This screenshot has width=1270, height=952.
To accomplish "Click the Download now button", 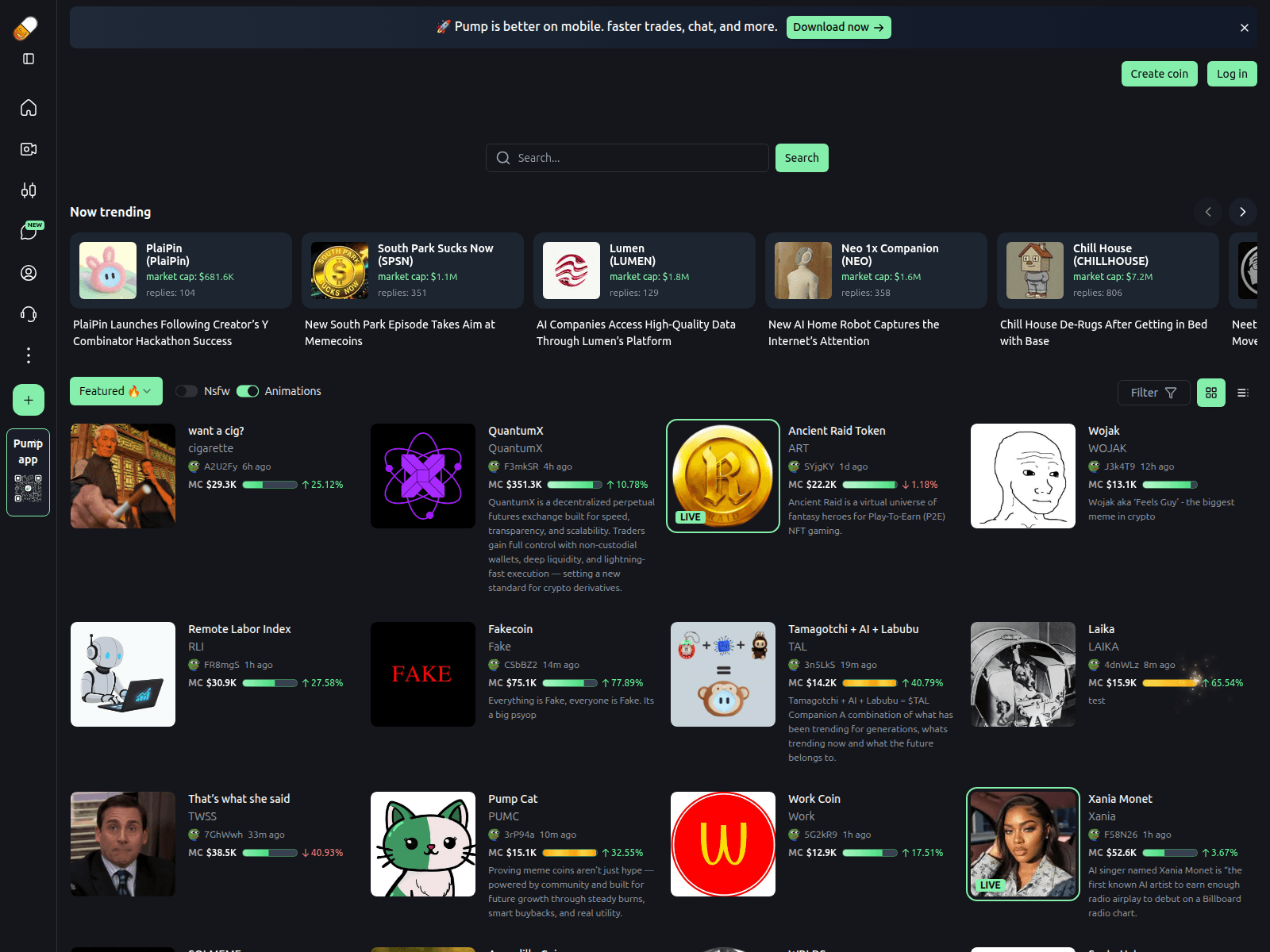I will click(838, 27).
